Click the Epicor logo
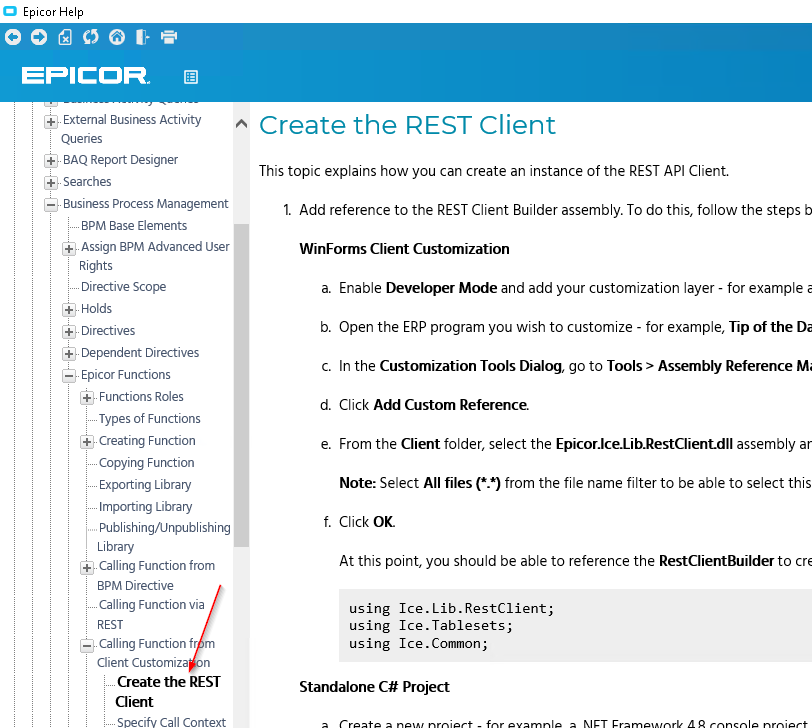 85,76
